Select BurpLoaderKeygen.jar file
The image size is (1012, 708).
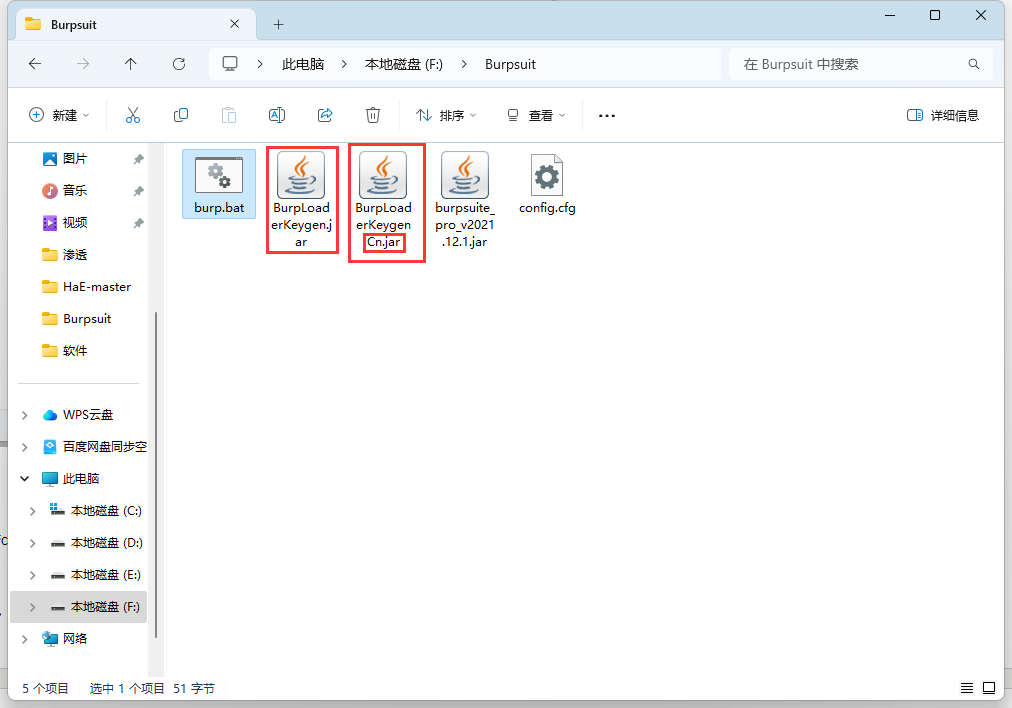301,199
